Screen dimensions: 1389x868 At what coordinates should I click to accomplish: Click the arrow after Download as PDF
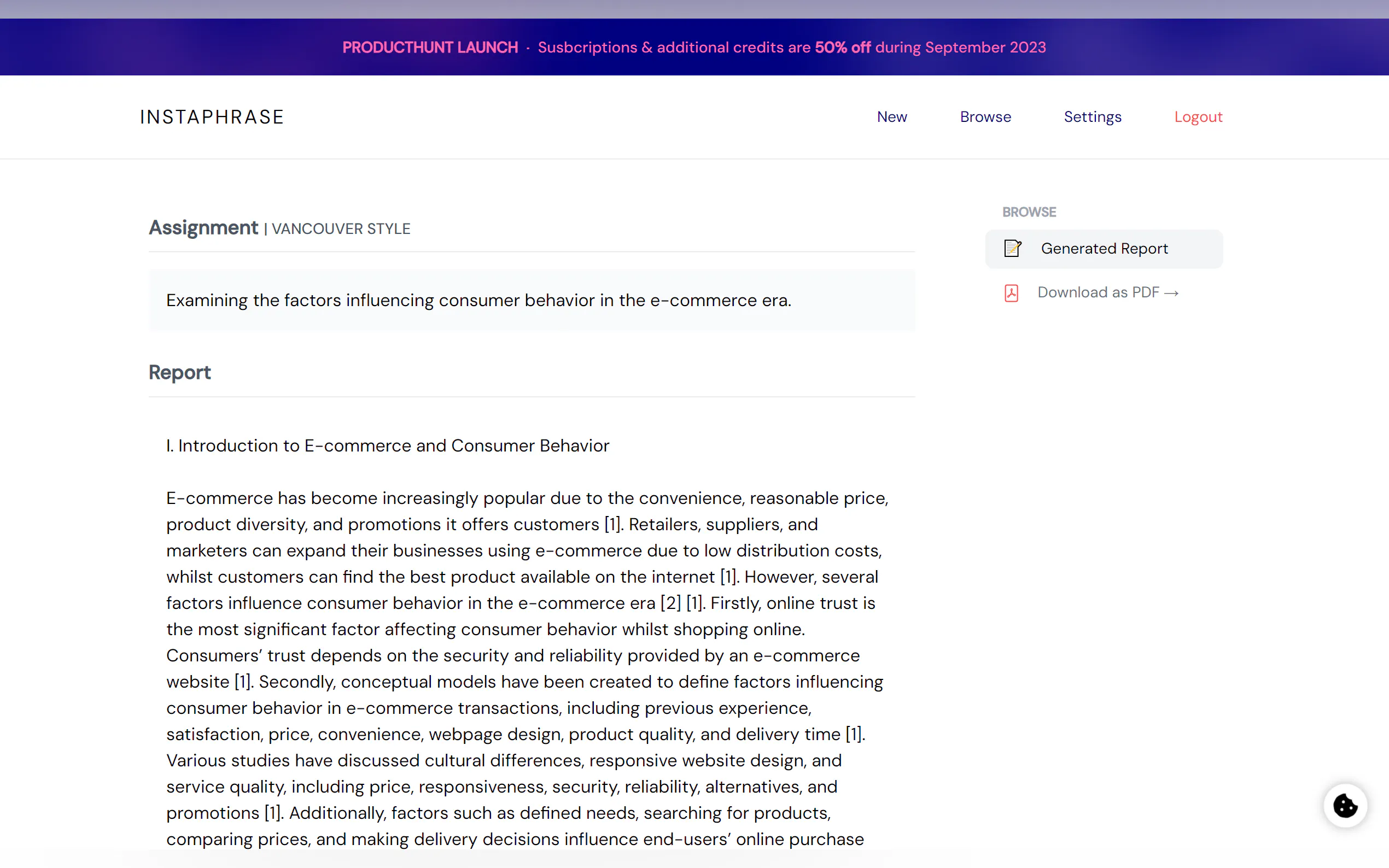pos(1171,294)
